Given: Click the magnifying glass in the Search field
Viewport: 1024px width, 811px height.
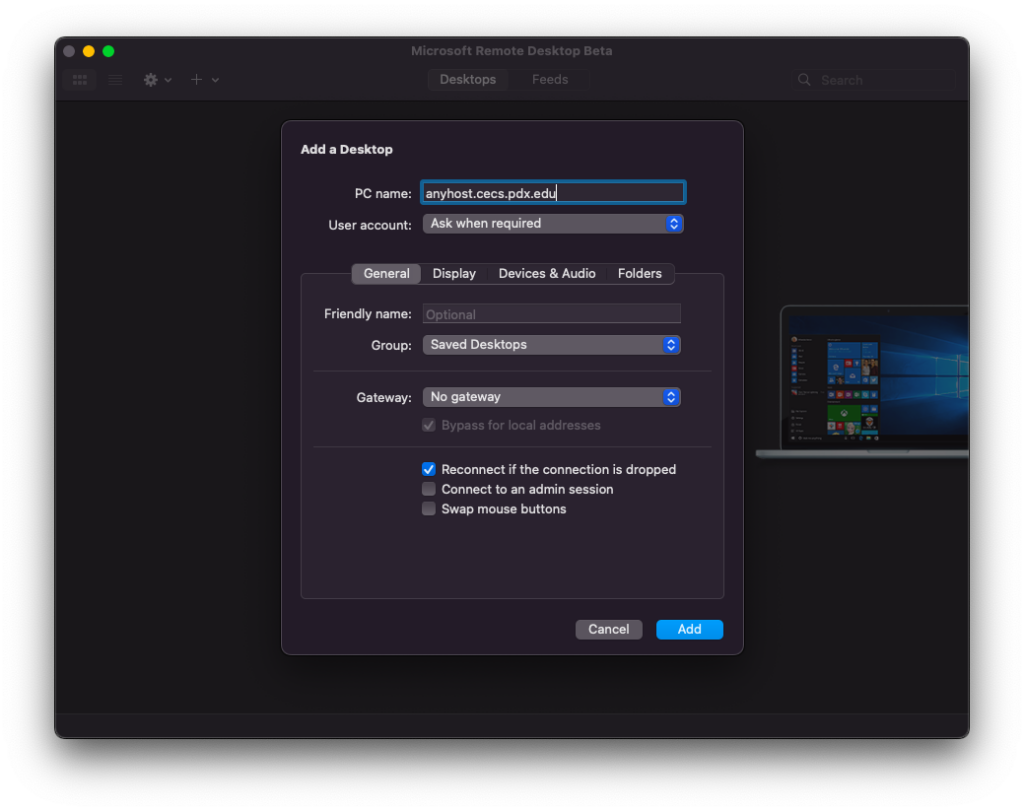Looking at the screenshot, I should (x=805, y=79).
